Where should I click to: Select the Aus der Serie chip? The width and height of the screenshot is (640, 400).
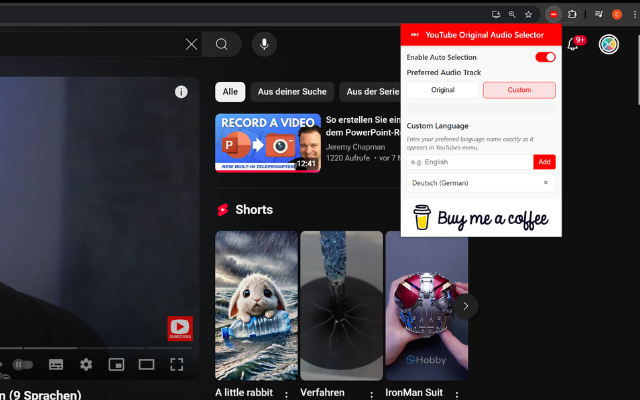point(370,92)
